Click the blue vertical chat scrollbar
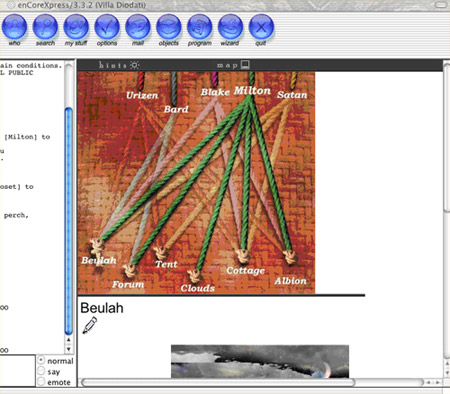This screenshot has height=394, width=450. (x=69, y=221)
